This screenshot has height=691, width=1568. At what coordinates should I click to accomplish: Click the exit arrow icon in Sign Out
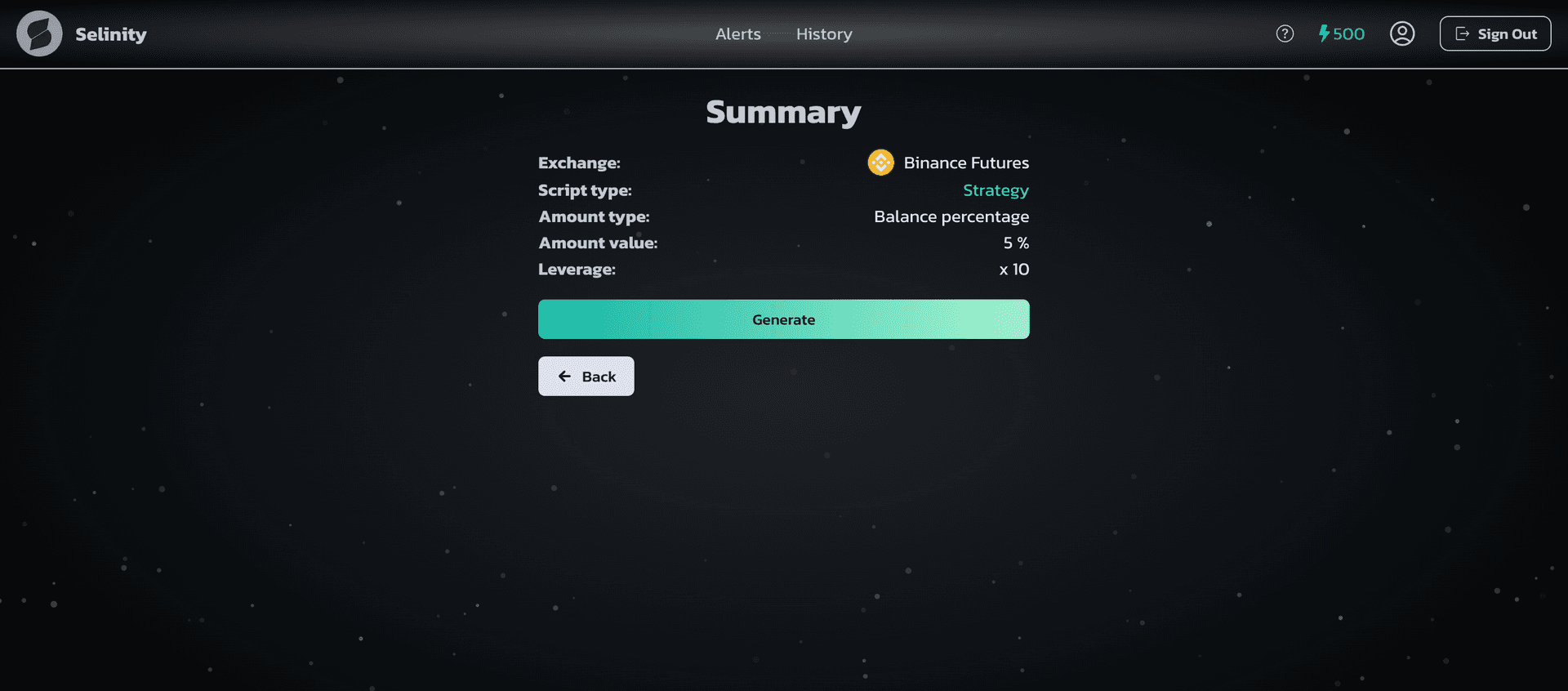pyautogui.click(x=1463, y=34)
